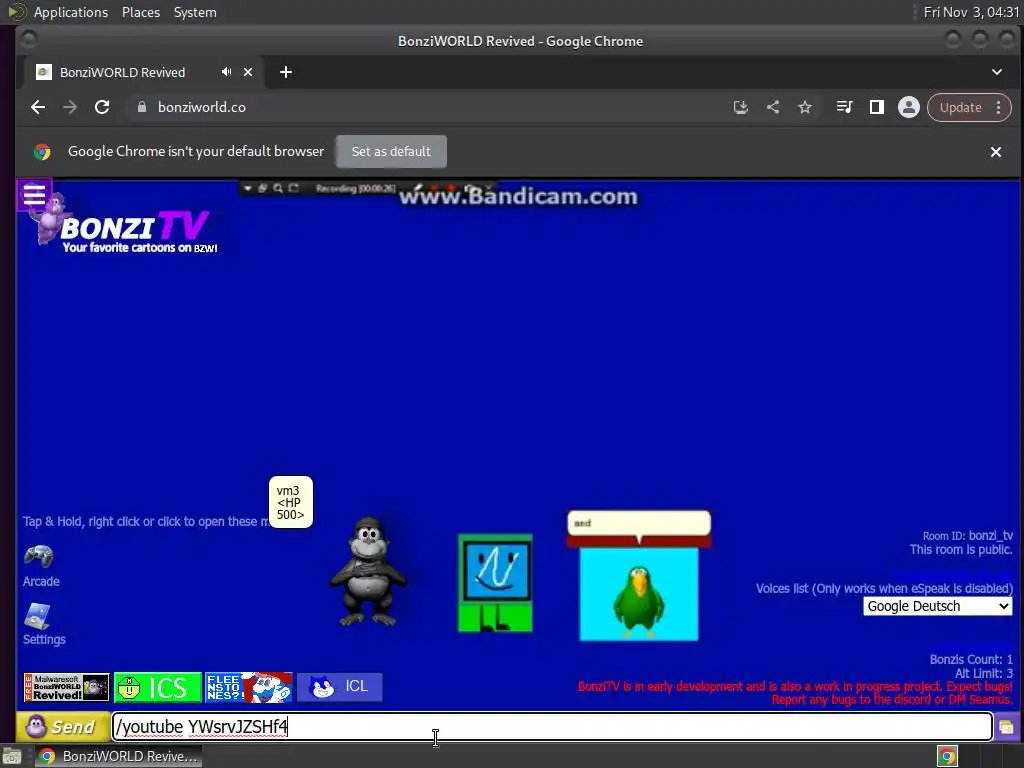This screenshot has width=1024, height=768.
Task: Open the Chrome profile avatar
Action: [x=908, y=107]
